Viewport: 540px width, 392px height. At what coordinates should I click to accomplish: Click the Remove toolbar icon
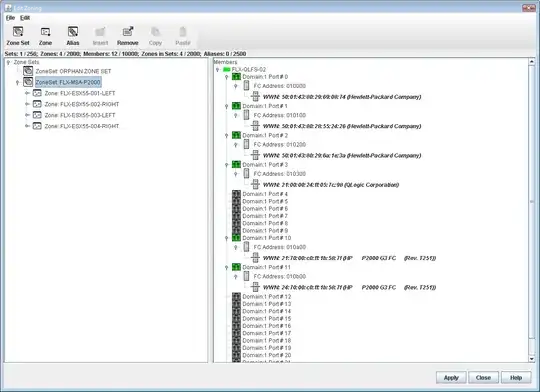(x=128, y=32)
